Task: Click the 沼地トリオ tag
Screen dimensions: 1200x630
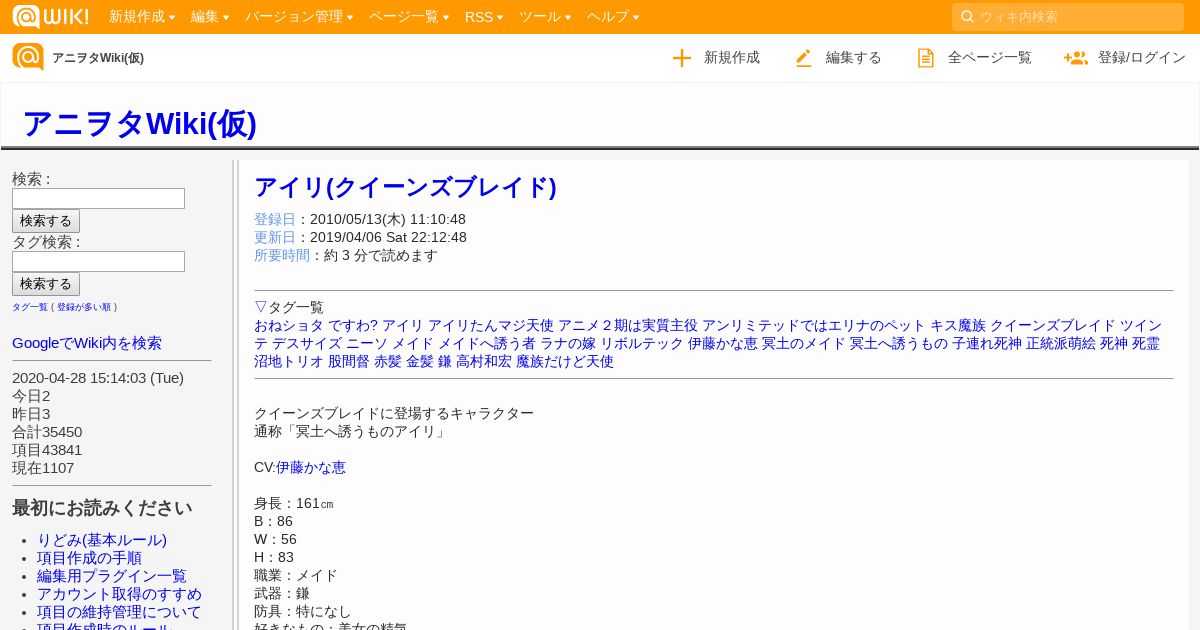Action: point(289,361)
